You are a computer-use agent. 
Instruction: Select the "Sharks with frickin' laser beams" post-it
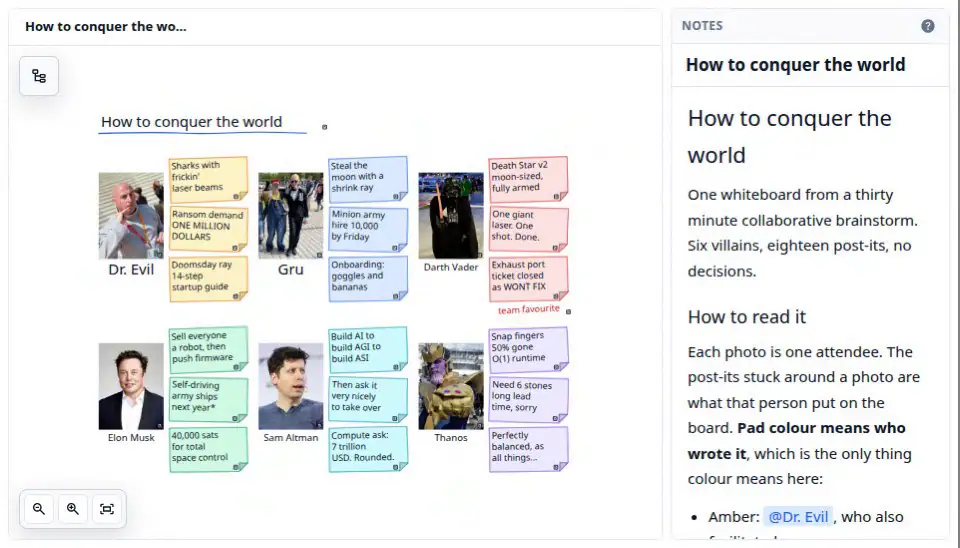tap(208, 178)
